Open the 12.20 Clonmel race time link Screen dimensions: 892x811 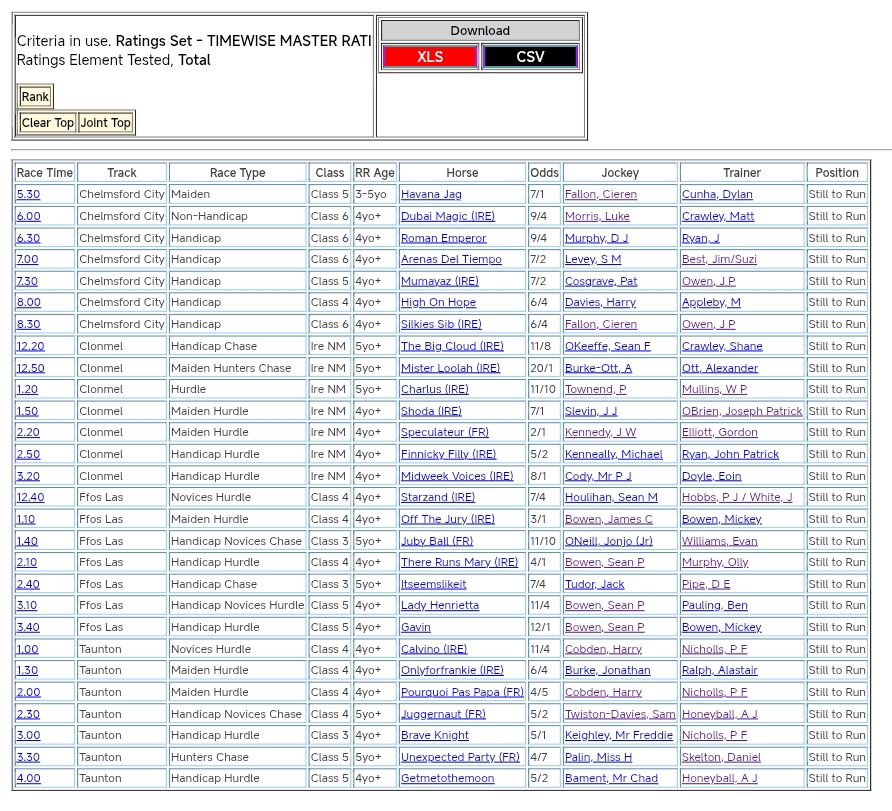click(30, 346)
